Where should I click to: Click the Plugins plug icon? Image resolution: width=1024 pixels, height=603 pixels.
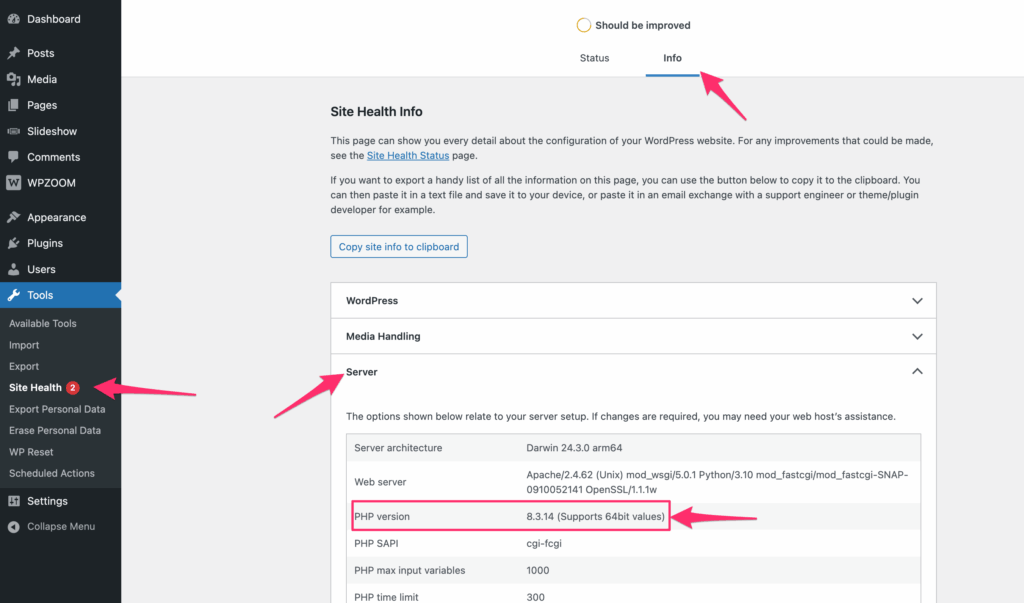pyautogui.click(x=13, y=243)
